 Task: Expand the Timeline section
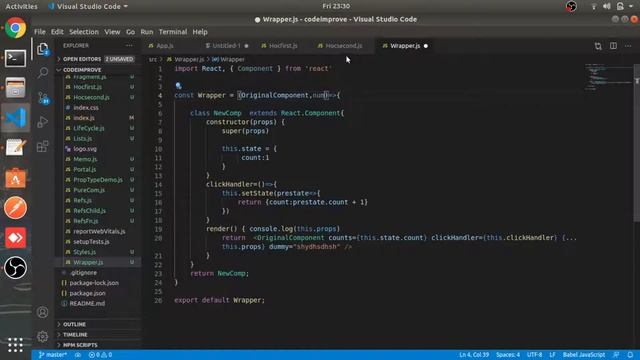click(98, 334)
